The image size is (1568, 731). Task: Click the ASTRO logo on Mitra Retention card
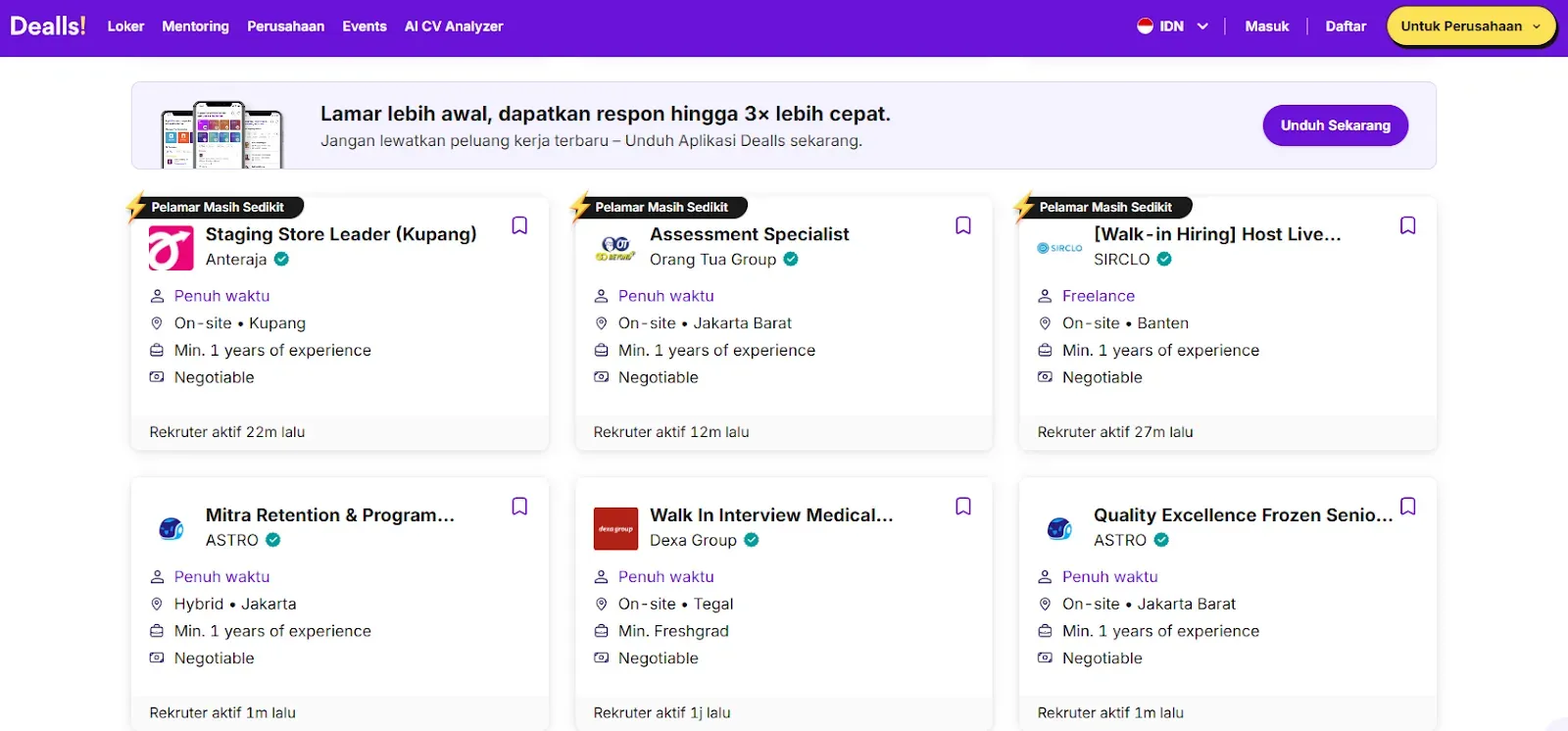171,529
